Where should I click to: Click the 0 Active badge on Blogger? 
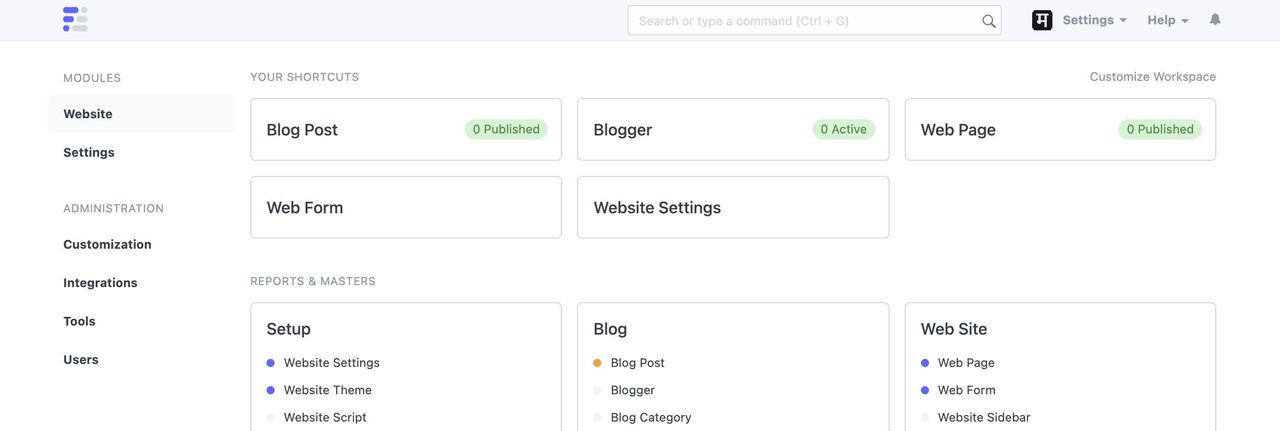[843, 129]
